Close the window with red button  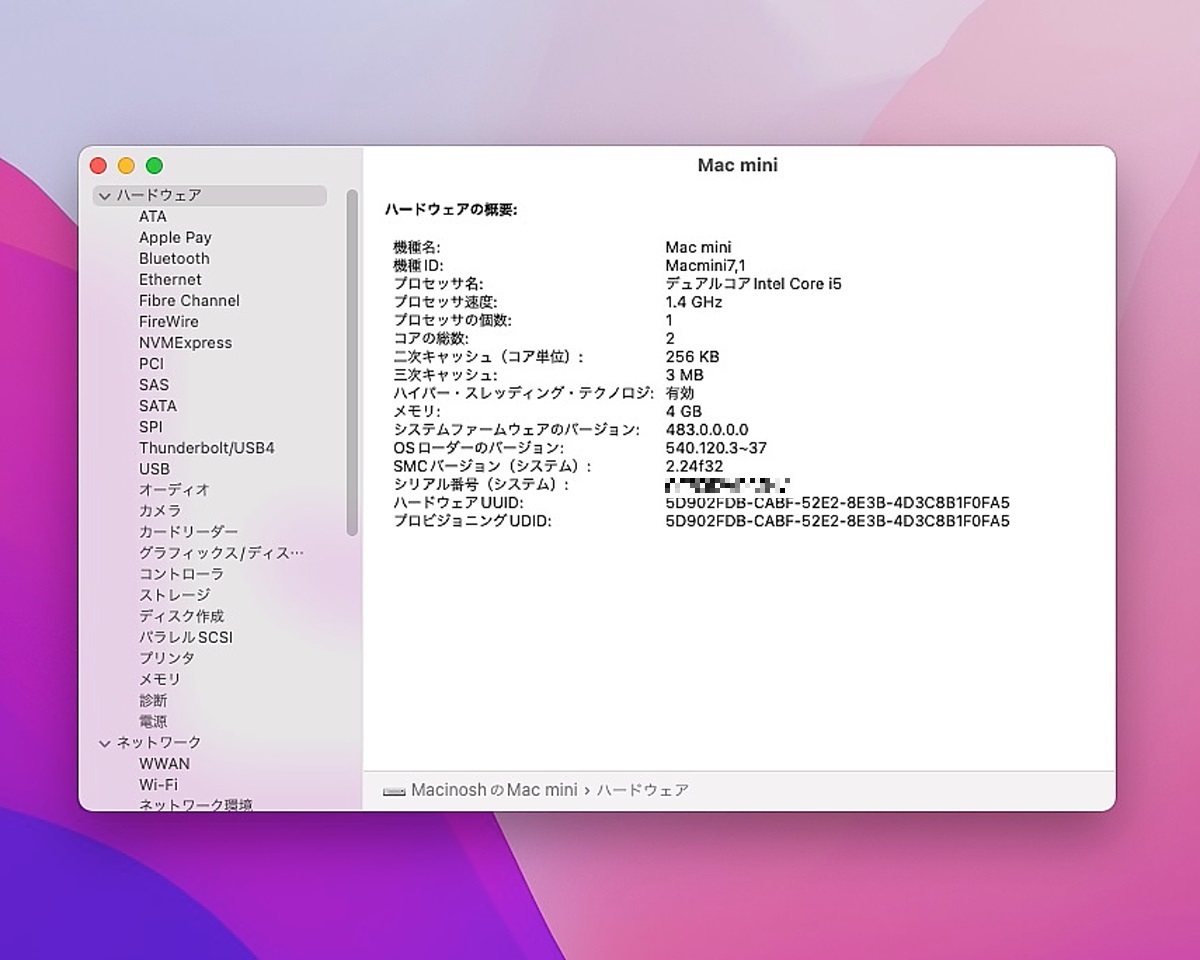point(98,166)
